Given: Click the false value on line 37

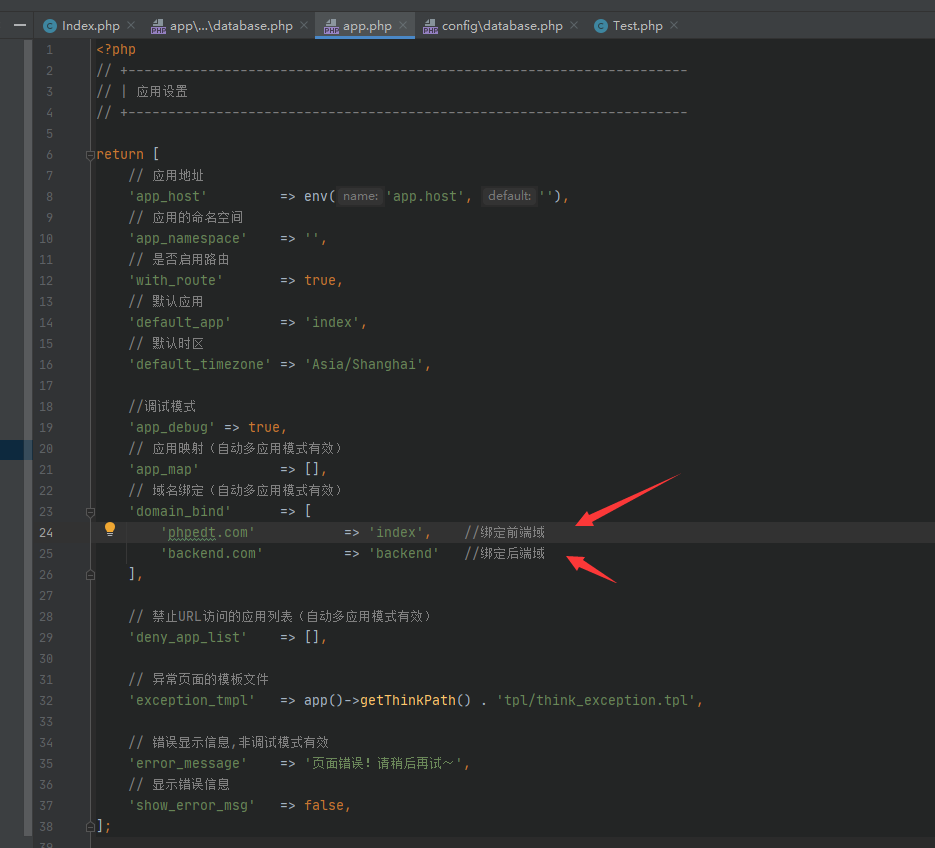Looking at the screenshot, I should (x=324, y=806).
